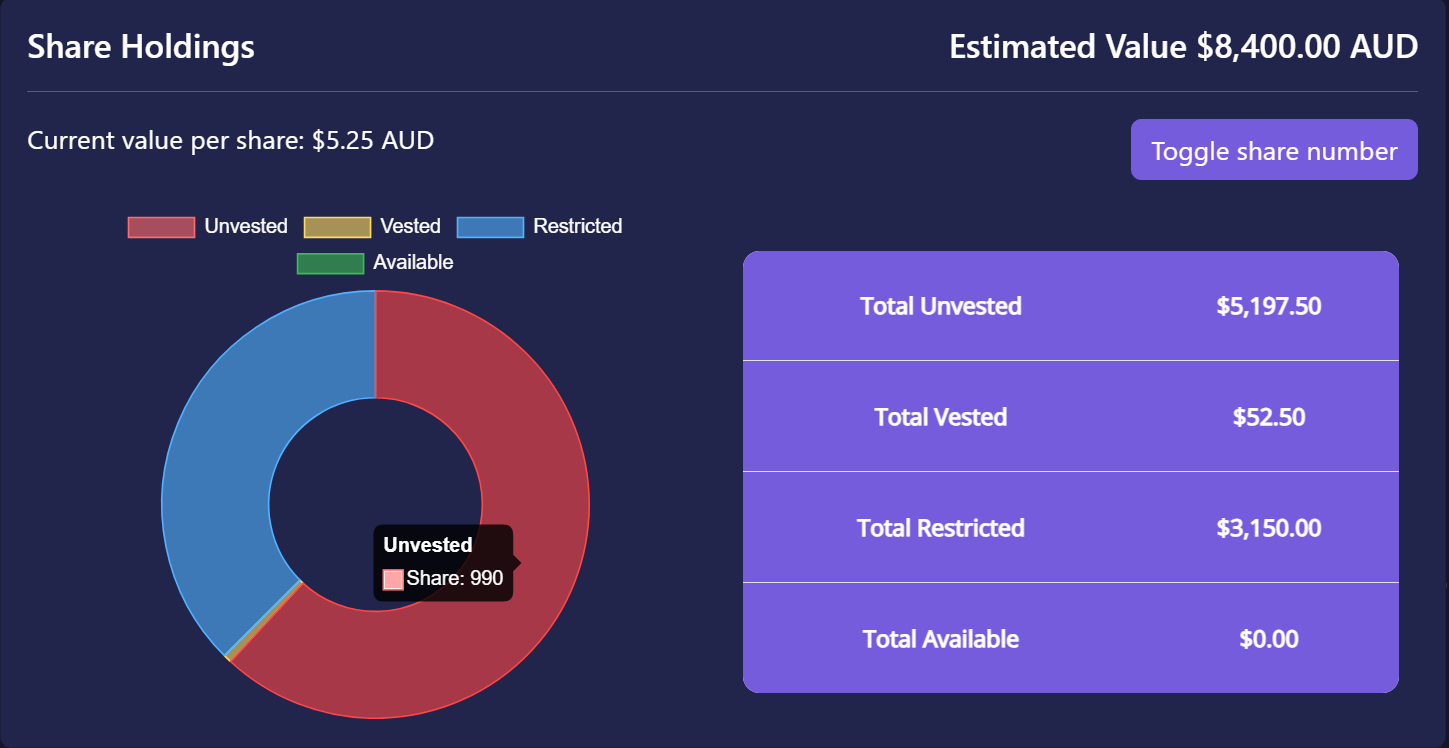Click the Estimated Value $8,400.00 AUD text
Image resolution: width=1449 pixels, height=748 pixels.
coord(1183,47)
